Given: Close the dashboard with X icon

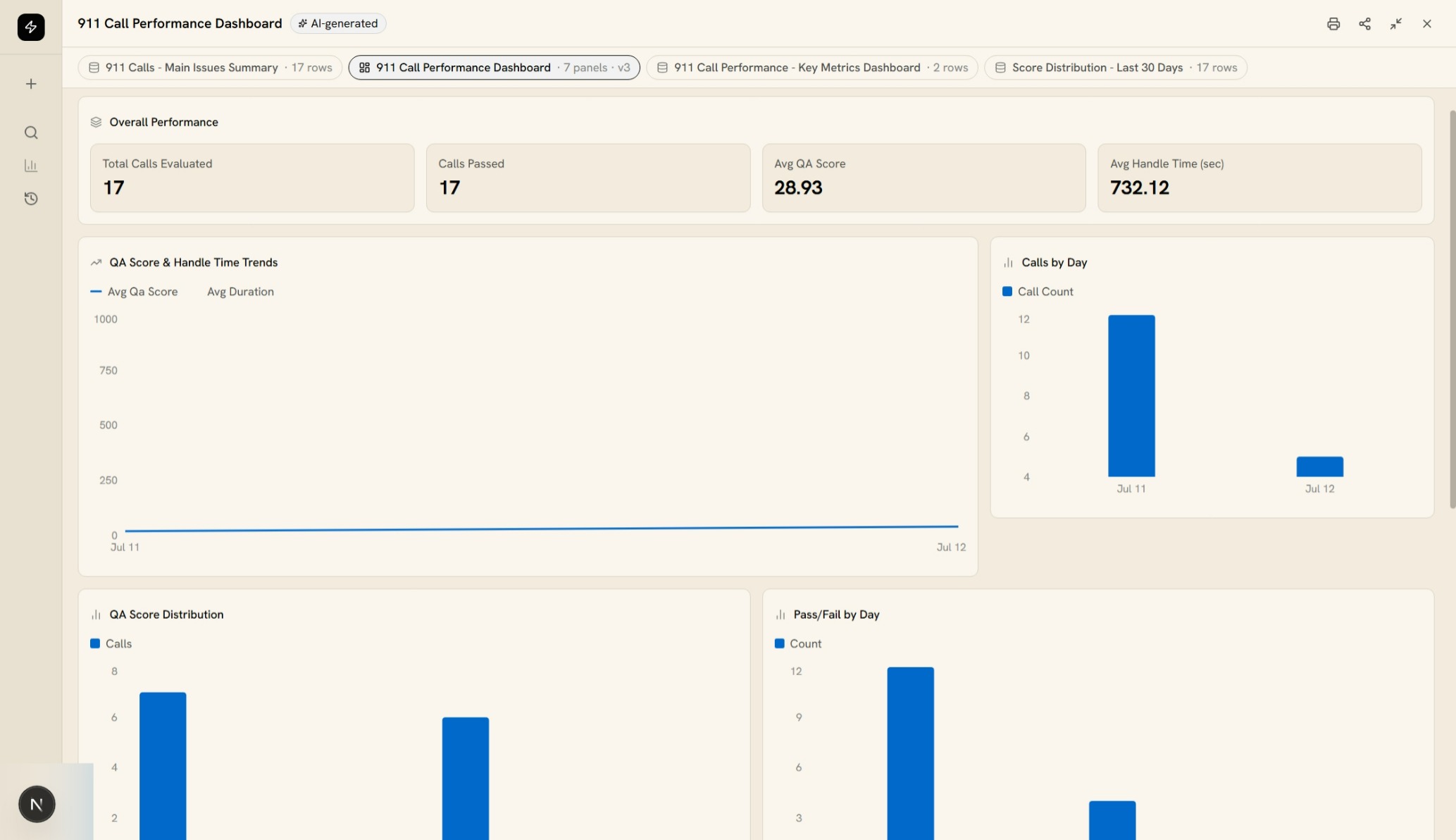Looking at the screenshot, I should 1426,24.
